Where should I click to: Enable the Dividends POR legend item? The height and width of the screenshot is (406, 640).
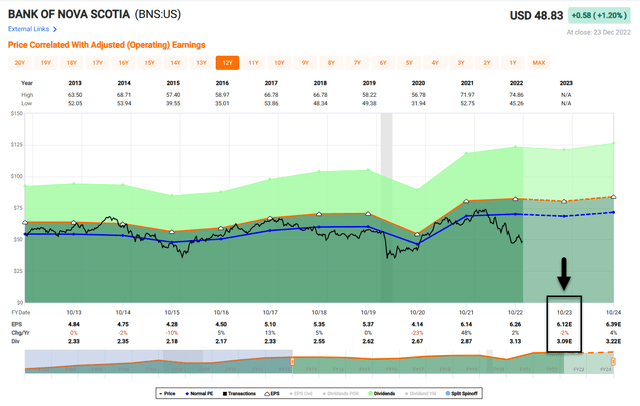click(x=341, y=393)
